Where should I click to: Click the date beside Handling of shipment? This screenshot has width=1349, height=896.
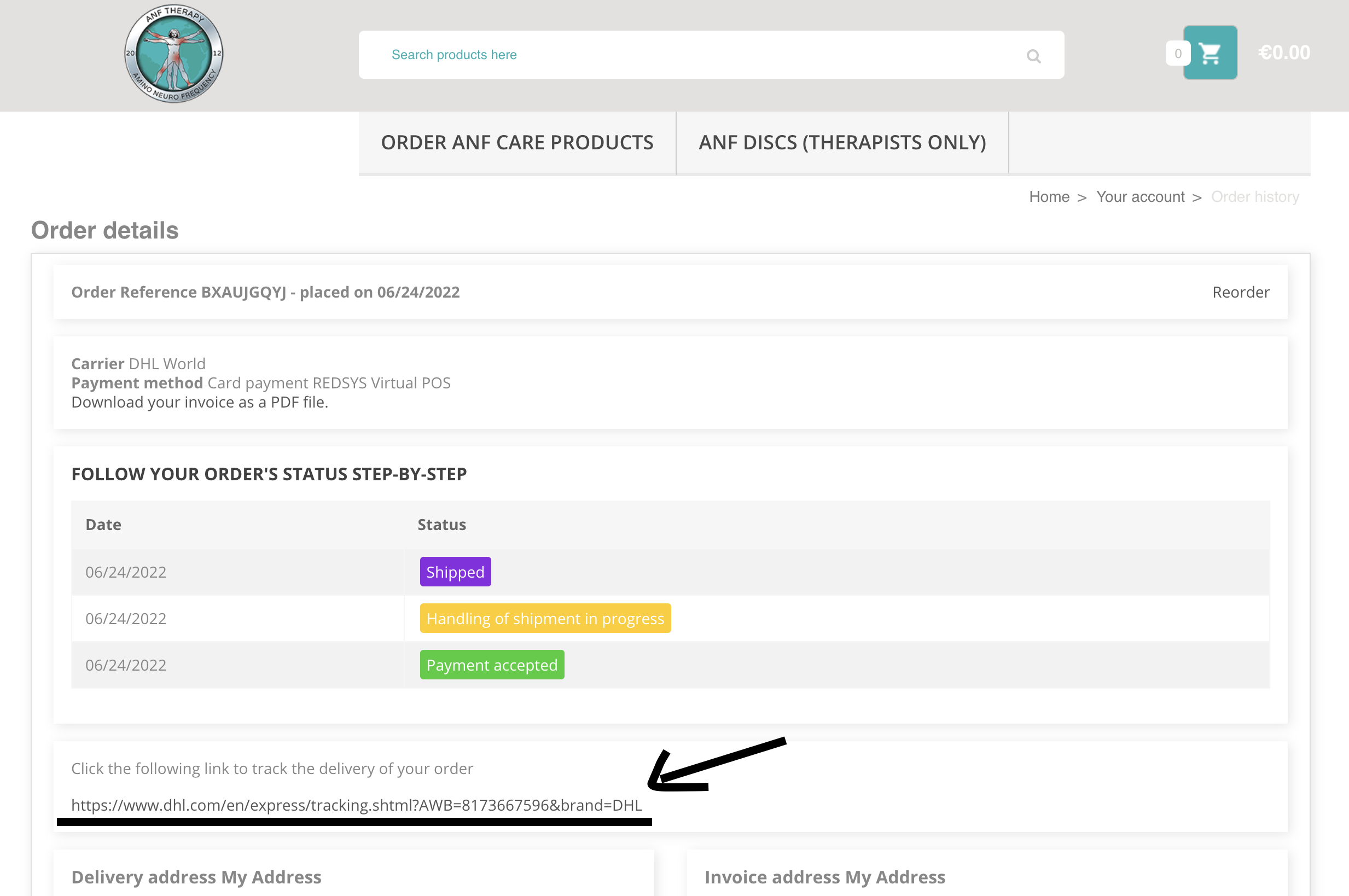[x=126, y=618]
